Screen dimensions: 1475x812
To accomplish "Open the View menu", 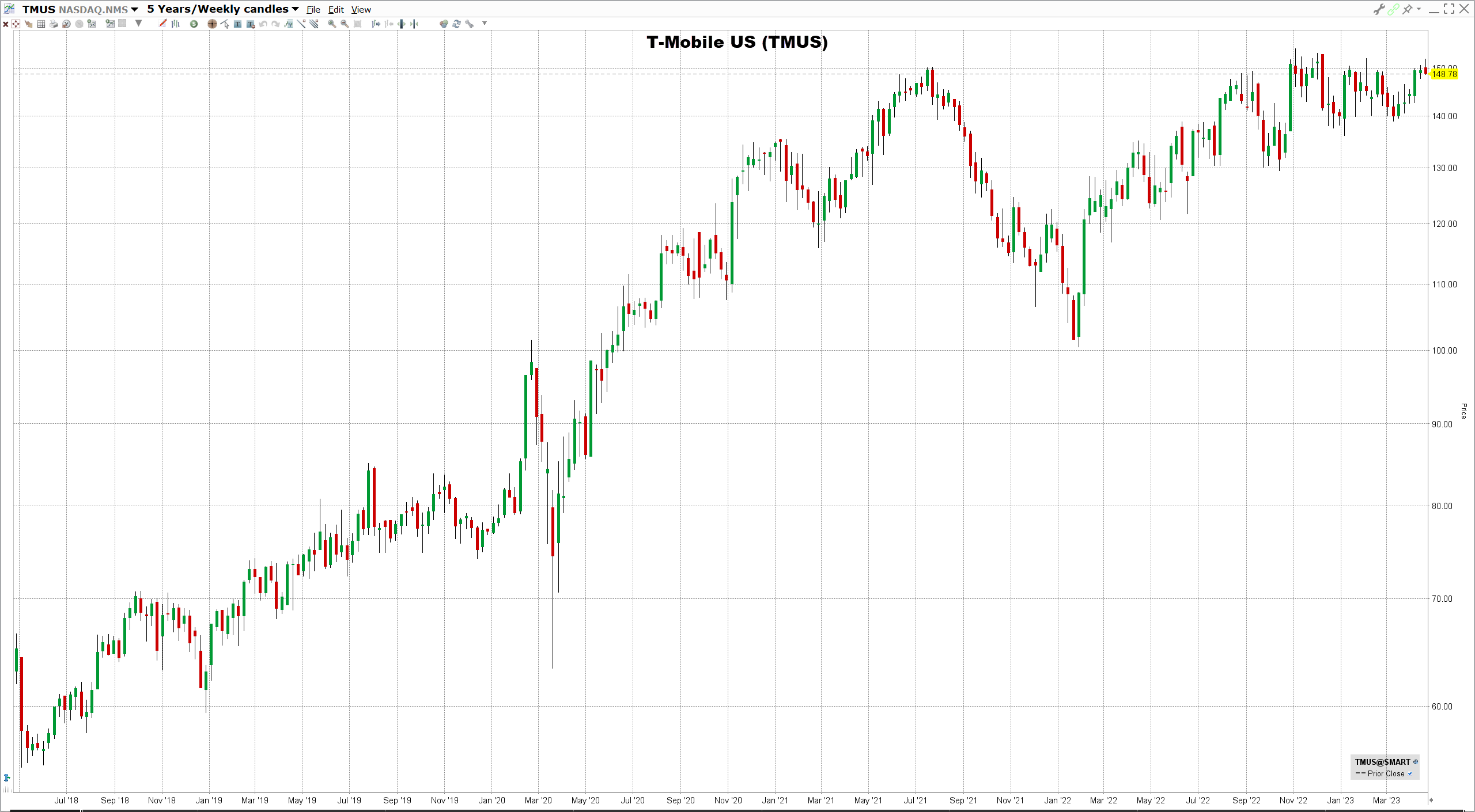I will [361, 10].
